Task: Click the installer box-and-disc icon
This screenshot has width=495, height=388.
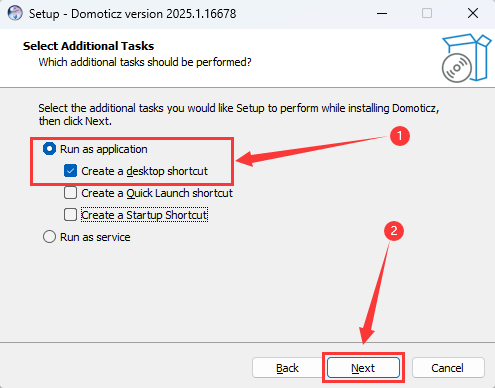Action: pos(466,58)
